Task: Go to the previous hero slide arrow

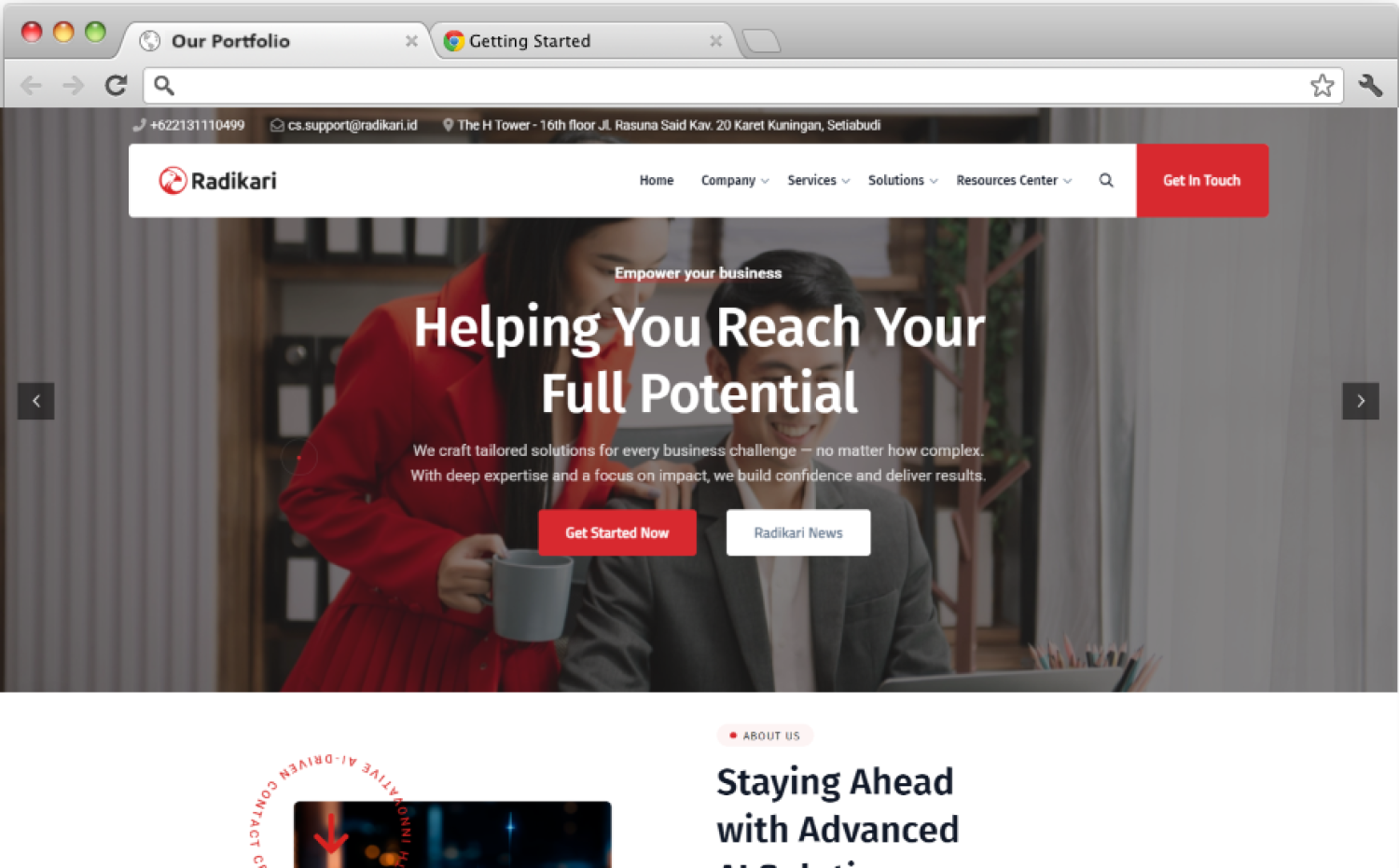Action: point(36,401)
